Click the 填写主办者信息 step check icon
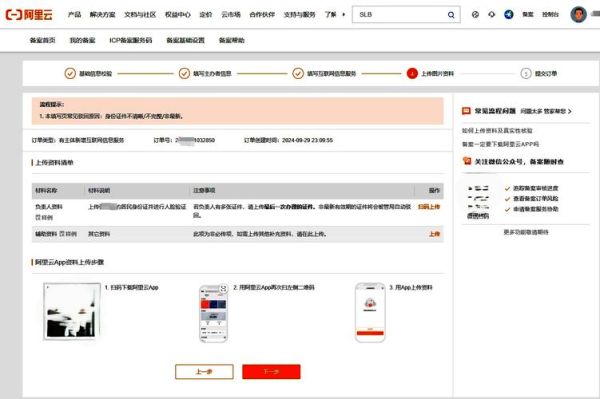Image resolution: width=600 pixels, height=399 pixels. pos(184,73)
